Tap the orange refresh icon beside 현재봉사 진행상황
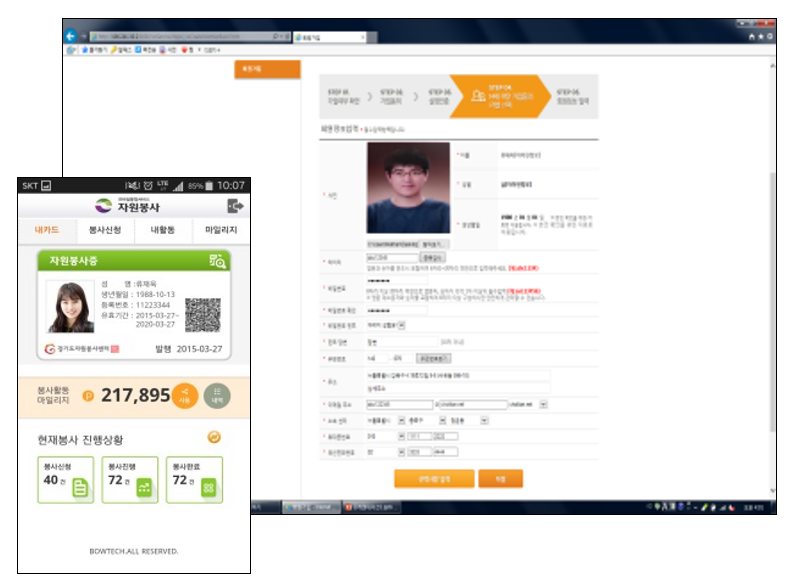This screenshot has height=588, width=792. [x=213, y=437]
